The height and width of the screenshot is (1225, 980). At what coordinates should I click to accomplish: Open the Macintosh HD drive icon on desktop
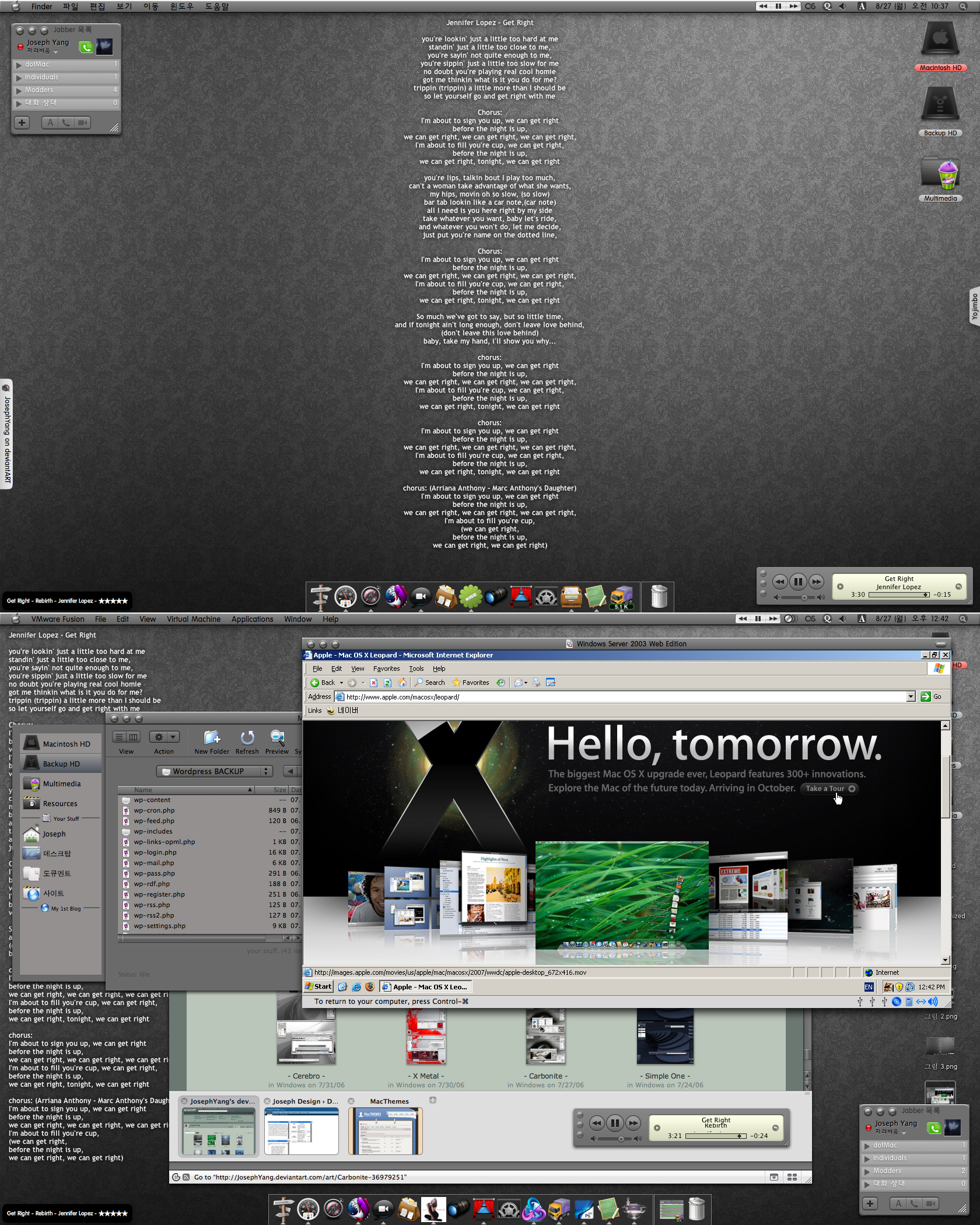(940, 40)
